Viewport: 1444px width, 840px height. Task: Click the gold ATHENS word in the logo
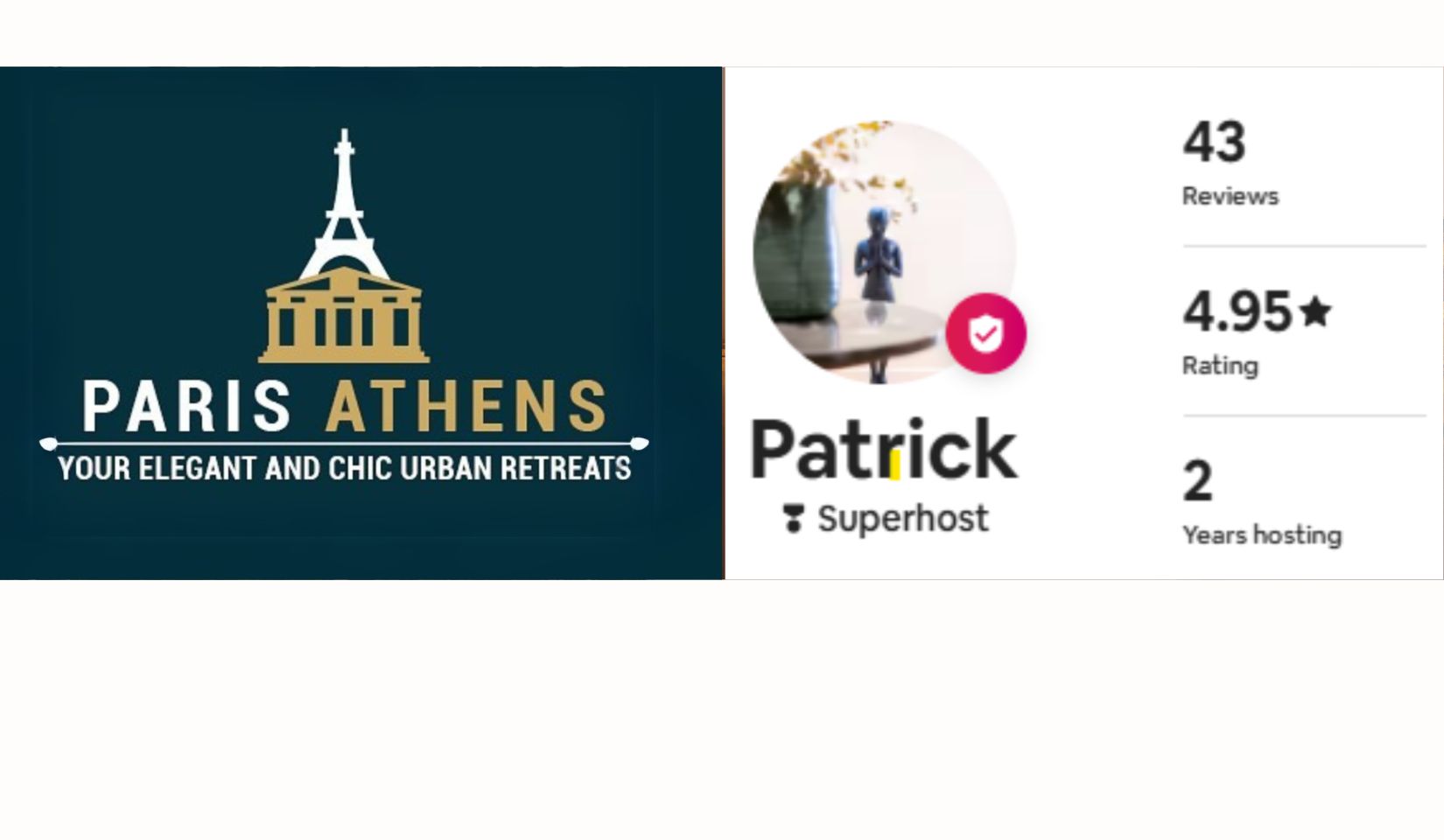466,406
